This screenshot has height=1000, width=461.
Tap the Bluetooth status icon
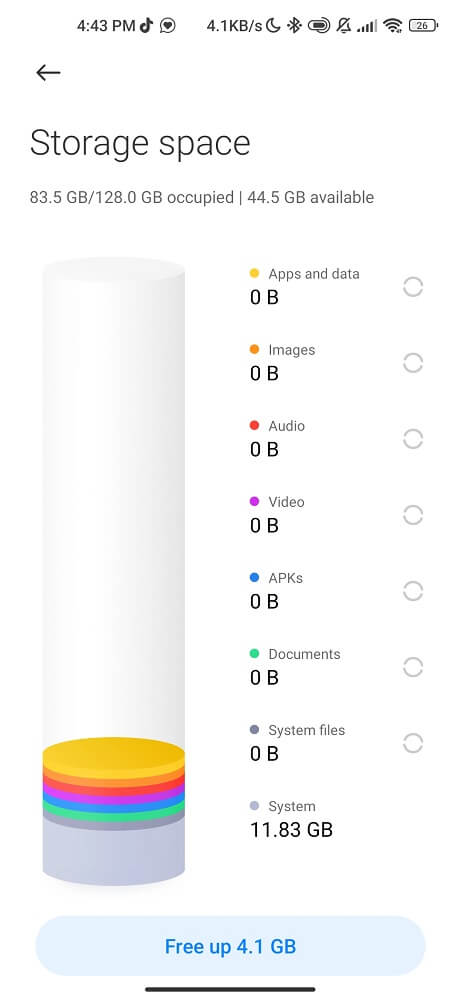(293, 26)
